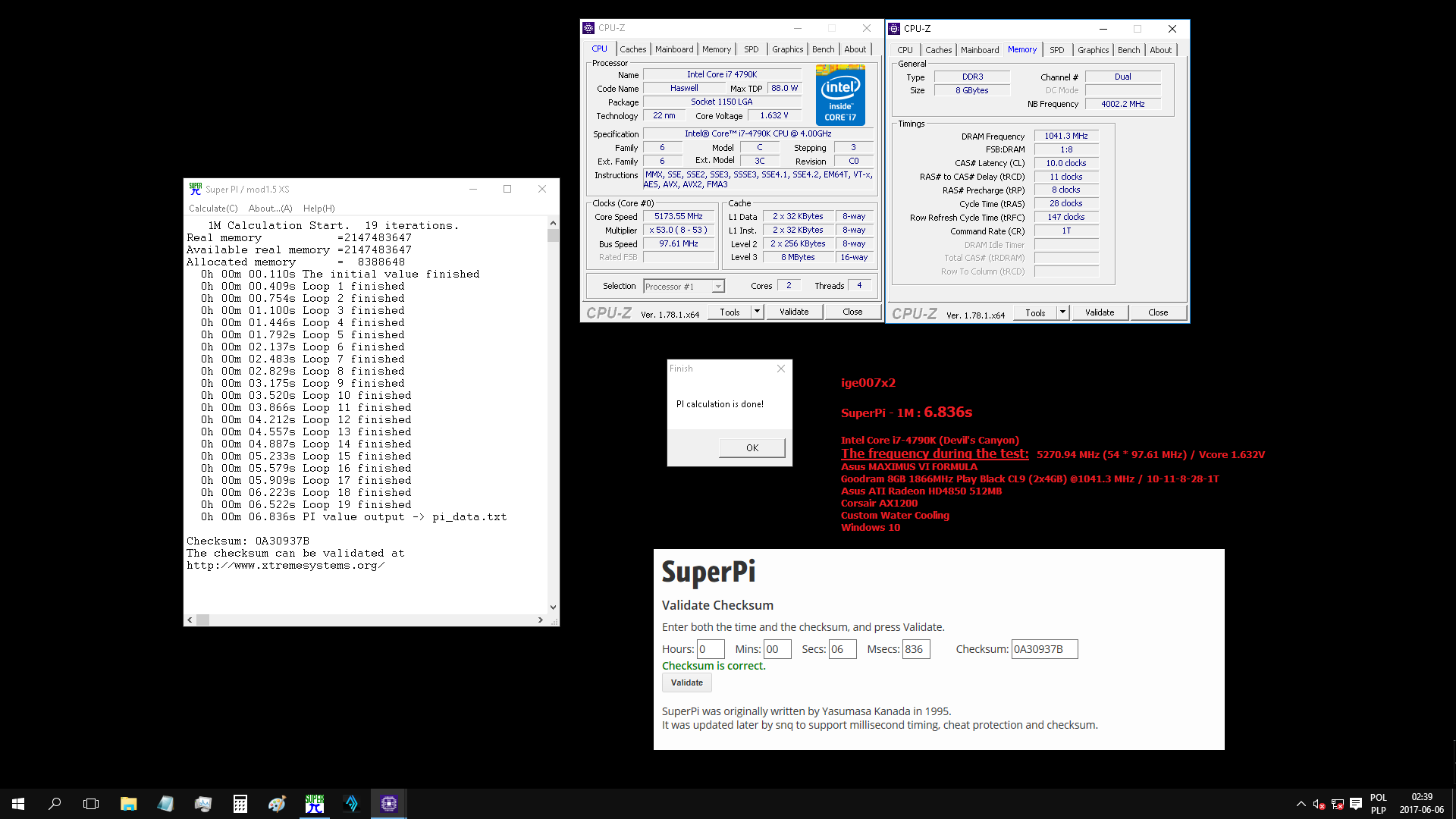Switch to Memory tab in left CPU-Z
The image size is (1456, 819).
point(717,49)
